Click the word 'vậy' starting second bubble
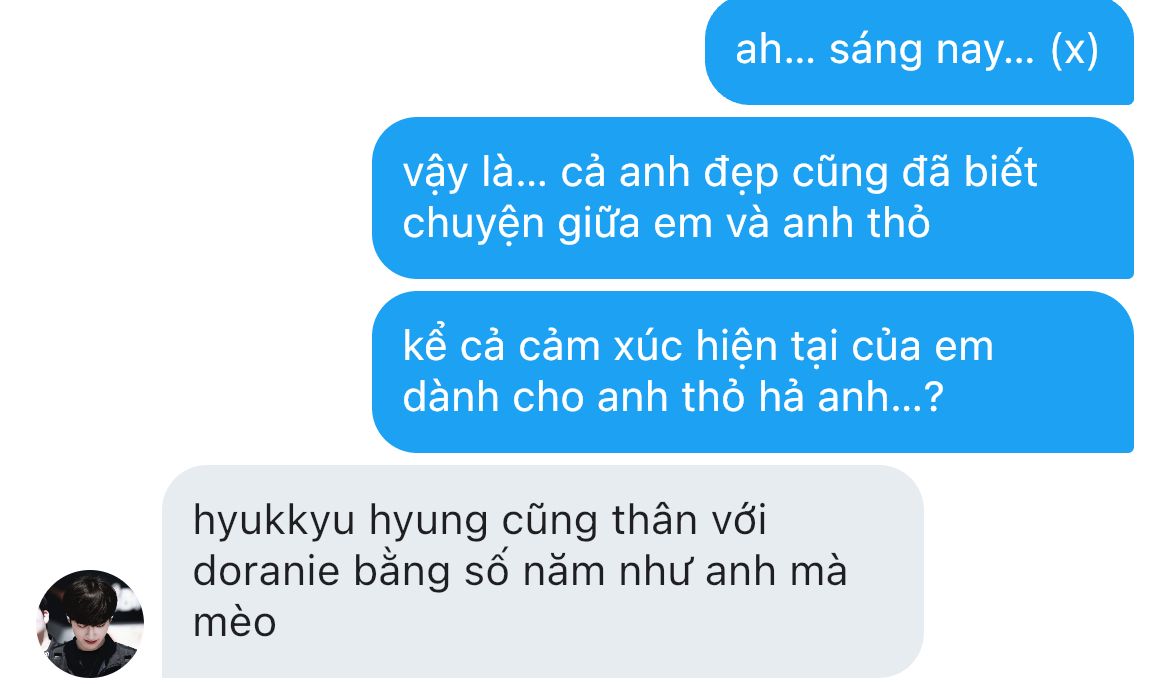Image resolution: width=1170 pixels, height=684 pixels. click(x=435, y=174)
